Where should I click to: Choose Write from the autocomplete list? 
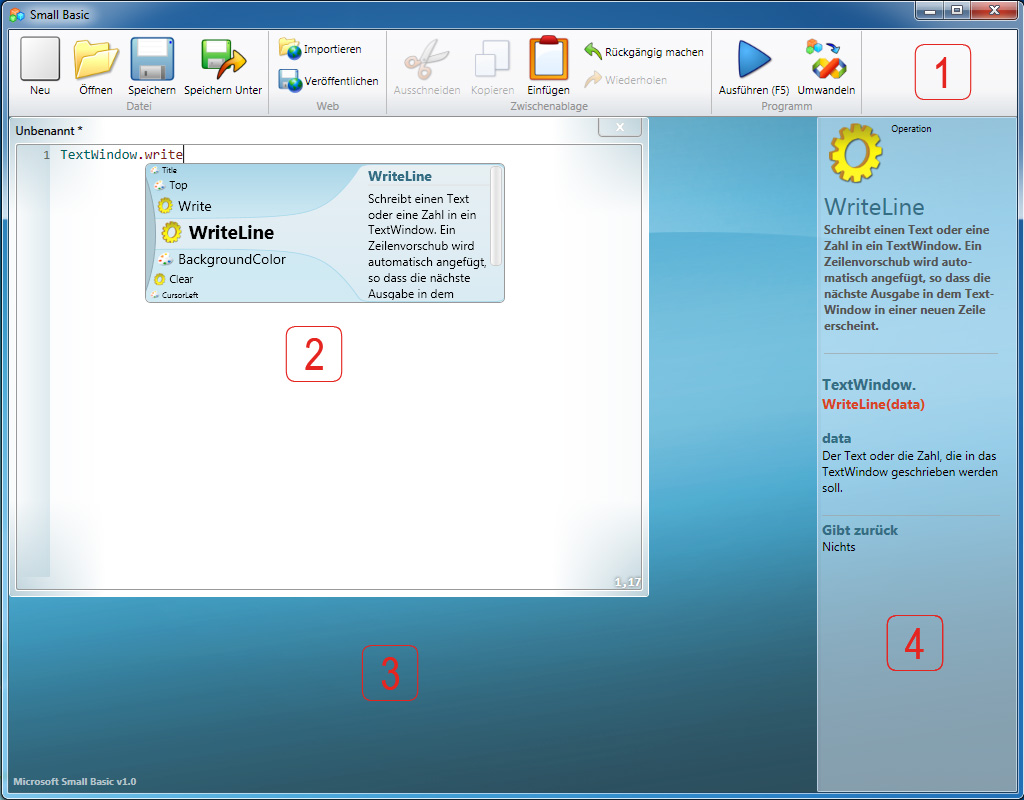click(x=194, y=206)
